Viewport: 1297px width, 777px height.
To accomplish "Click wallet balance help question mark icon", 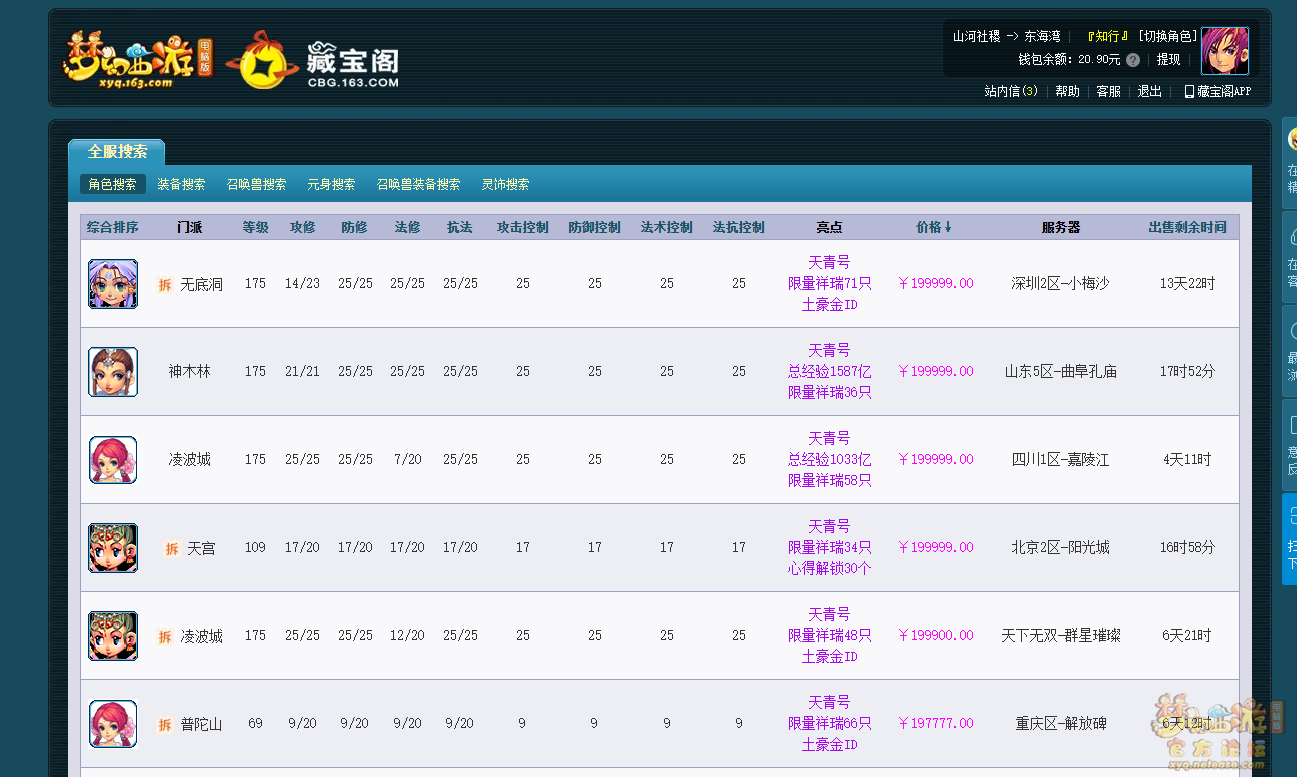I will coord(1133,60).
